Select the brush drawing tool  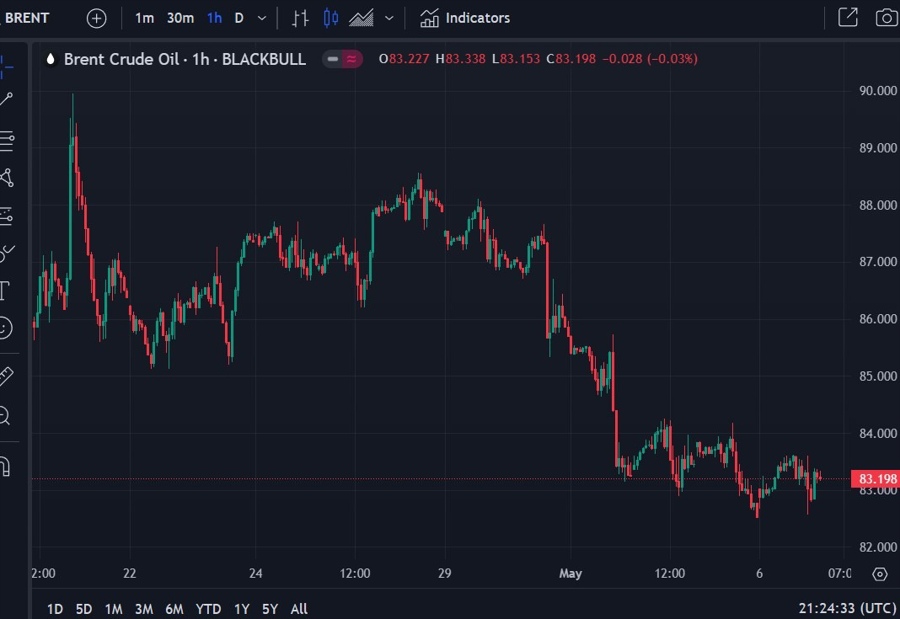pos(6,253)
